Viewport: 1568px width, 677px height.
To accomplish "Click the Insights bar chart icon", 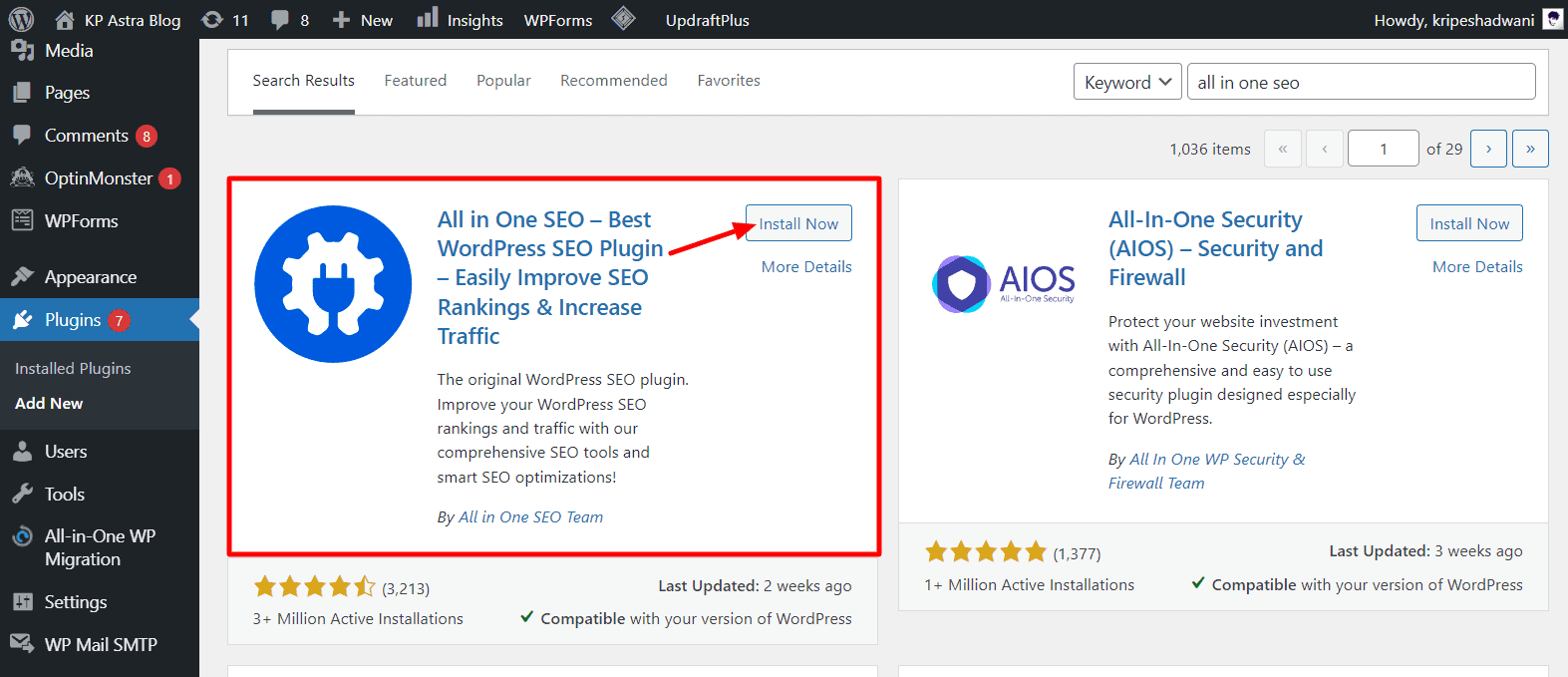I will point(428,19).
